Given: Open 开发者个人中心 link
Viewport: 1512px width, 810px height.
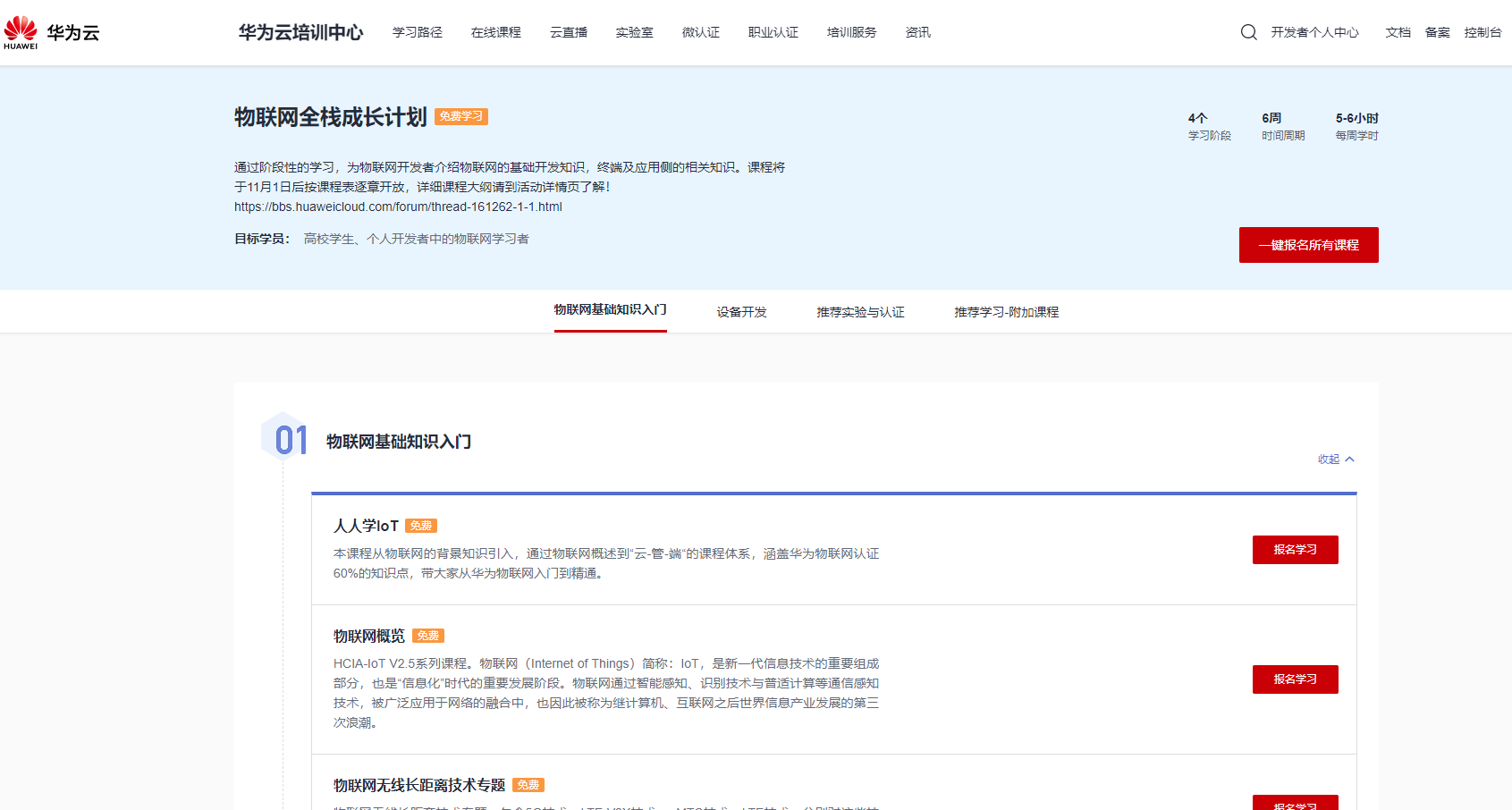Looking at the screenshot, I should [x=1314, y=31].
